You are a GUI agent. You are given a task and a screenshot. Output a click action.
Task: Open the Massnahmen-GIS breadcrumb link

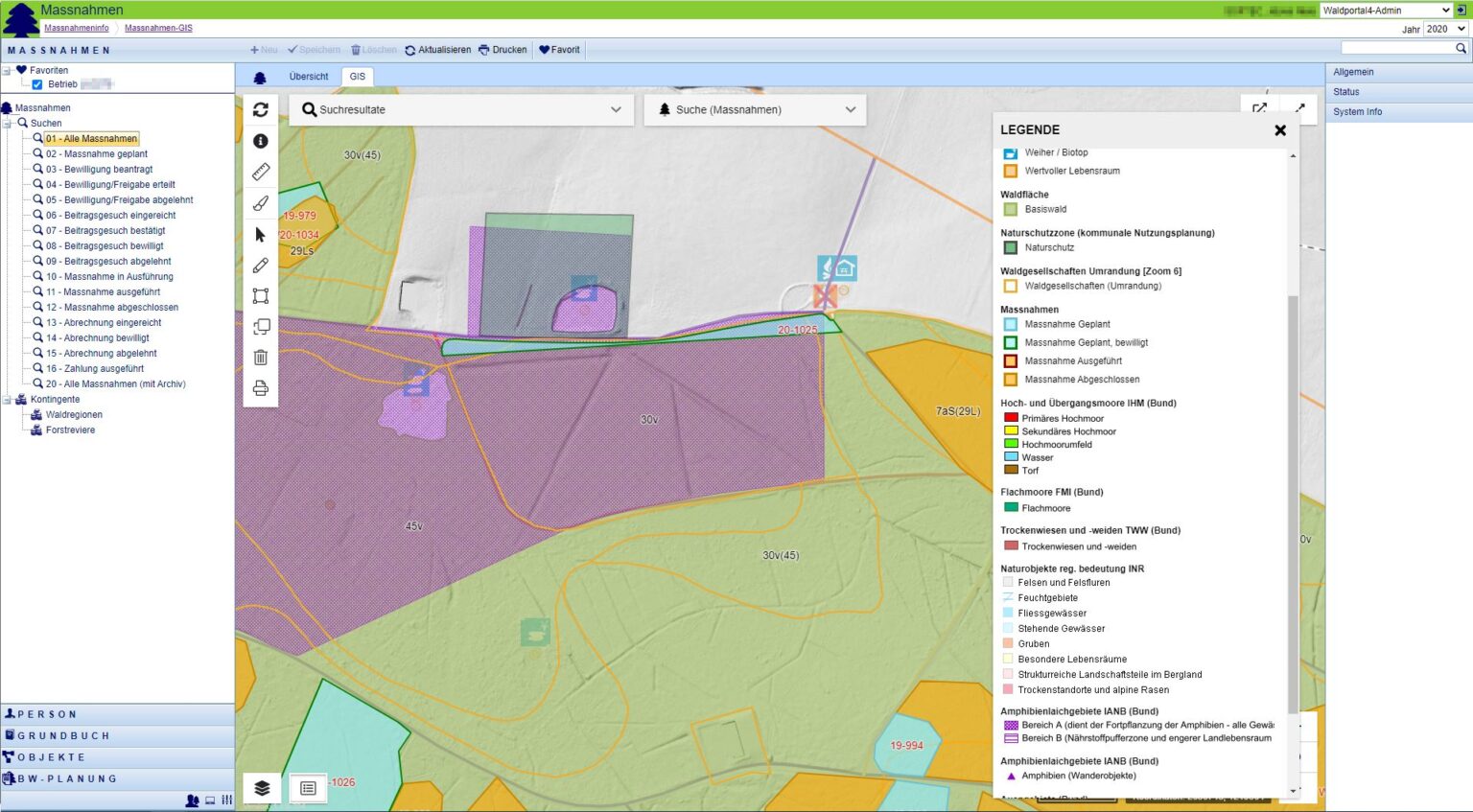(158, 28)
